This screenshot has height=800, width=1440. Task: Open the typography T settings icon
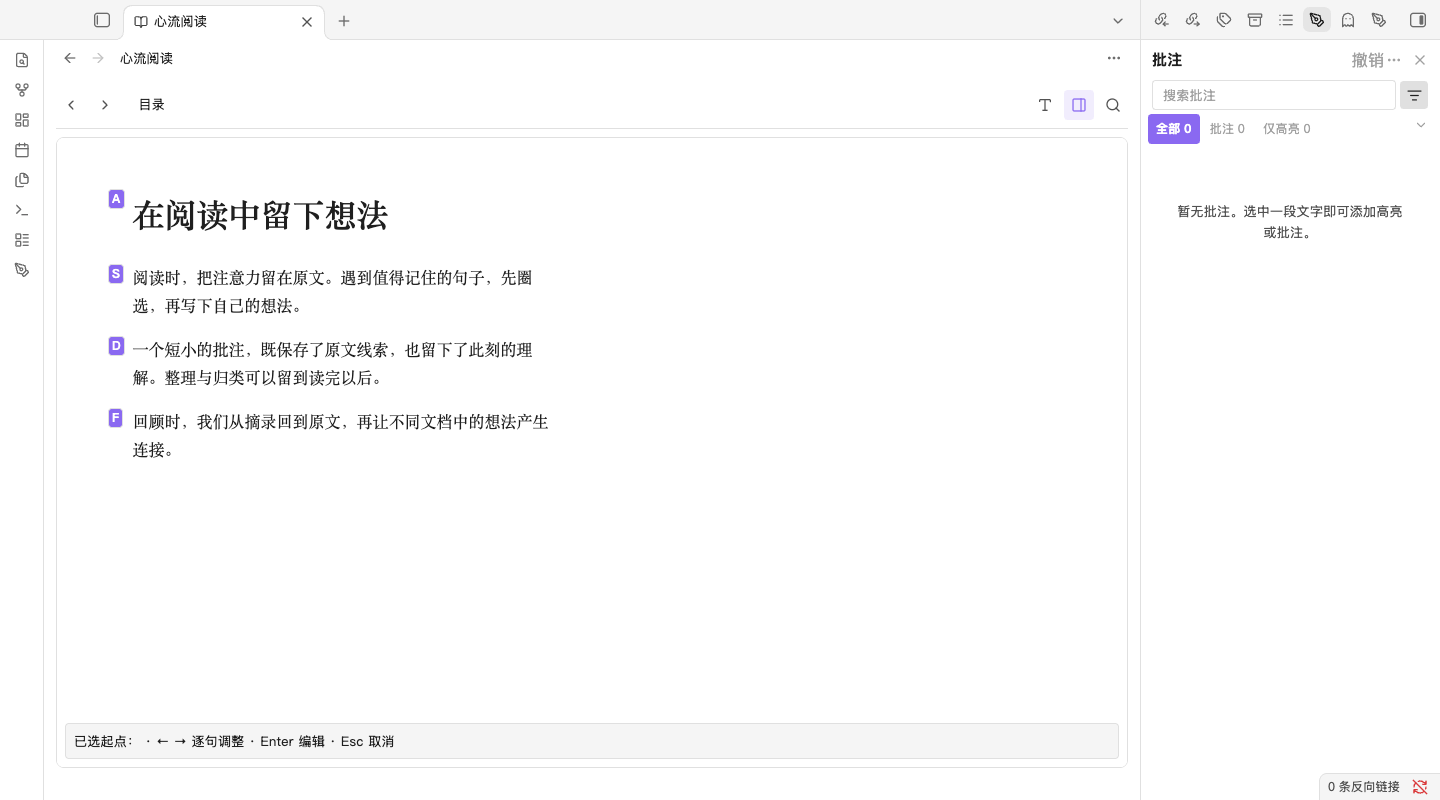(1045, 105)
